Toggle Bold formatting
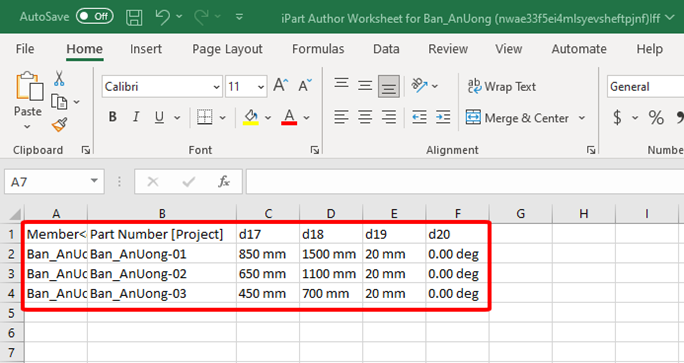The height and width of the screenshot is (363, 684). pyautogui.click(x=113, y=117)
